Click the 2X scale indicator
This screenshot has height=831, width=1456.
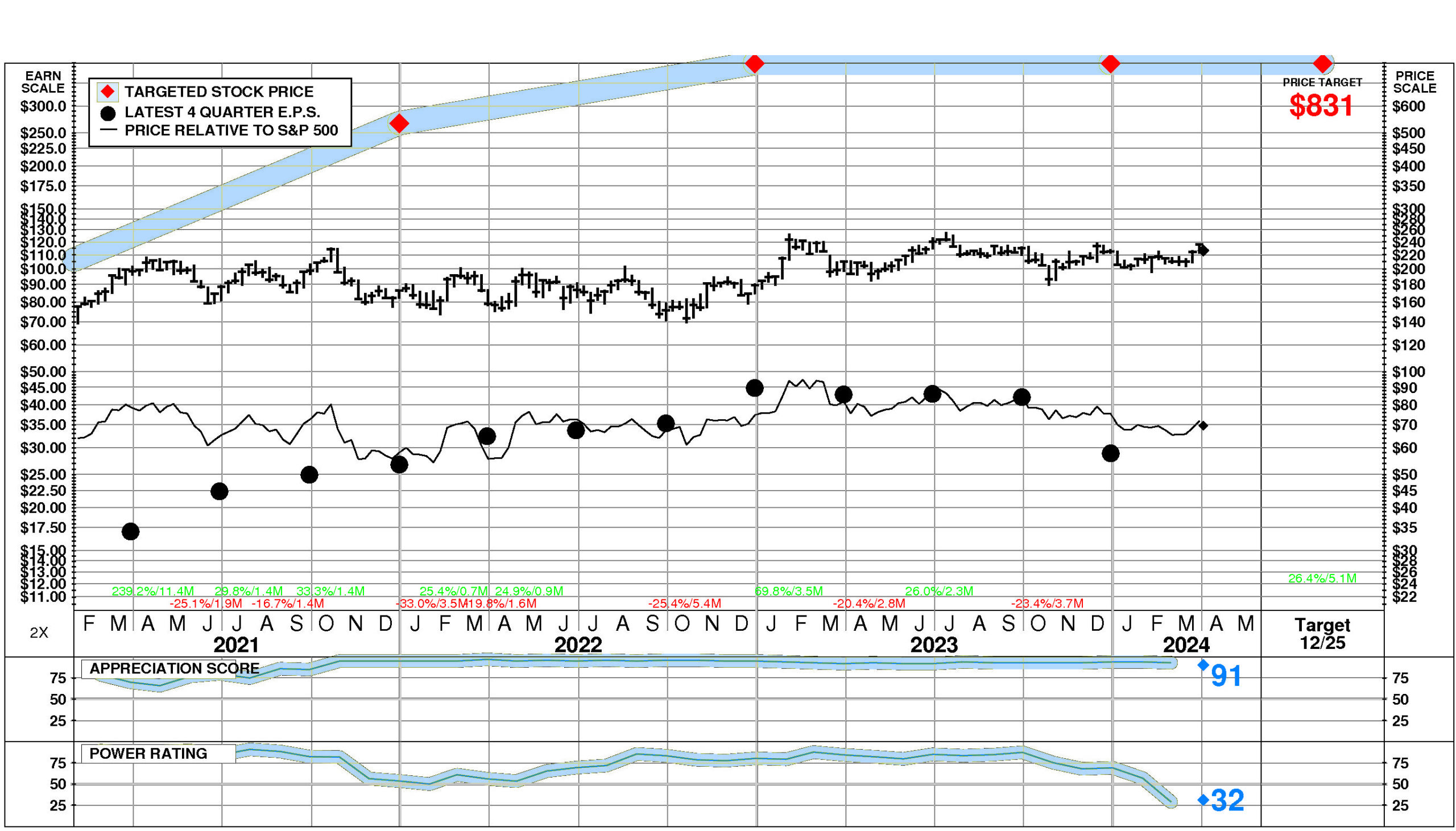[x=39, y=632]
